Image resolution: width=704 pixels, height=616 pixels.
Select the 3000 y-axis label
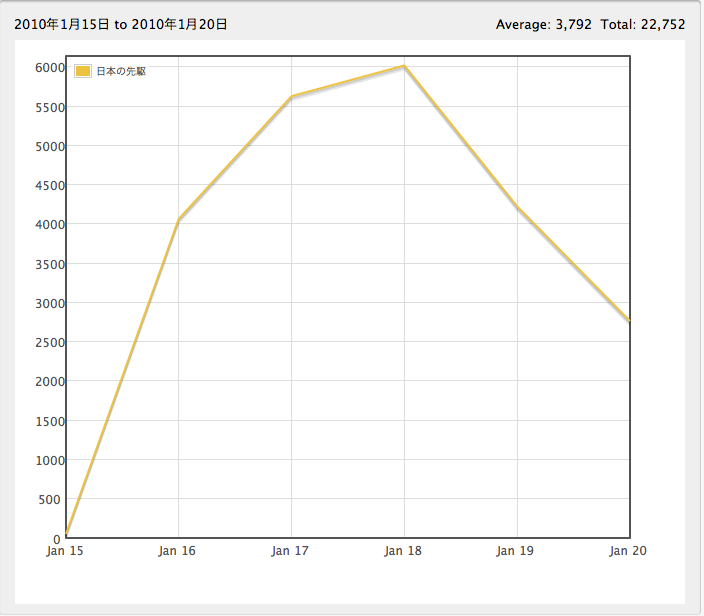point(50,303)
